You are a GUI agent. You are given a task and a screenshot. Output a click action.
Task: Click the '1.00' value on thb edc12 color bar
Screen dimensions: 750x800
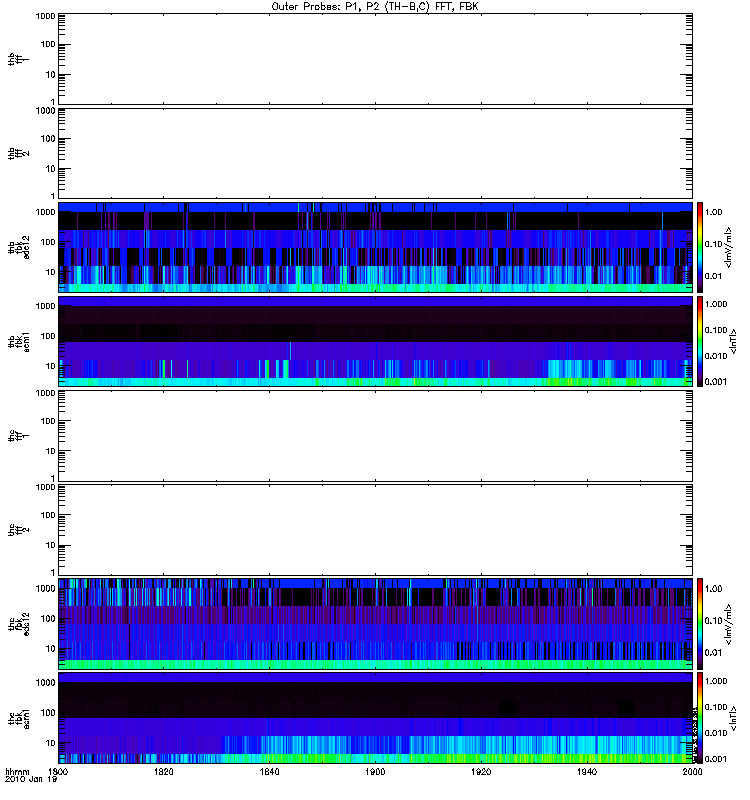[x=713, y=212]
